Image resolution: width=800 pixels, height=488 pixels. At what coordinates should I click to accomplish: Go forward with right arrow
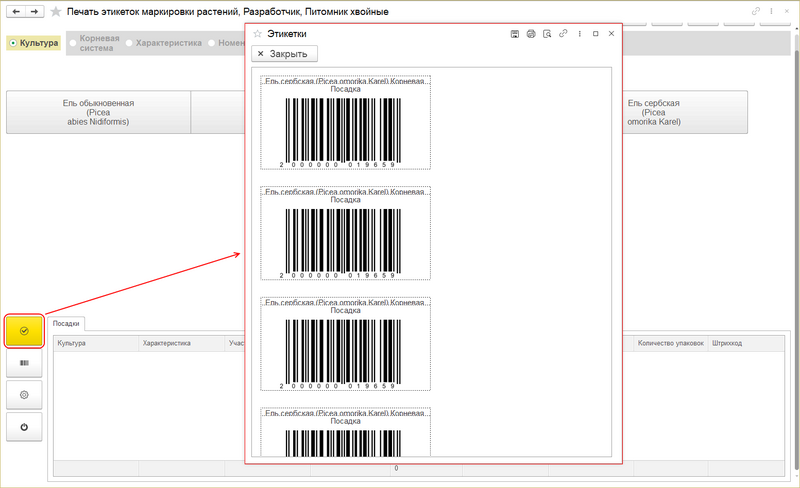click(x=34, y=11)
